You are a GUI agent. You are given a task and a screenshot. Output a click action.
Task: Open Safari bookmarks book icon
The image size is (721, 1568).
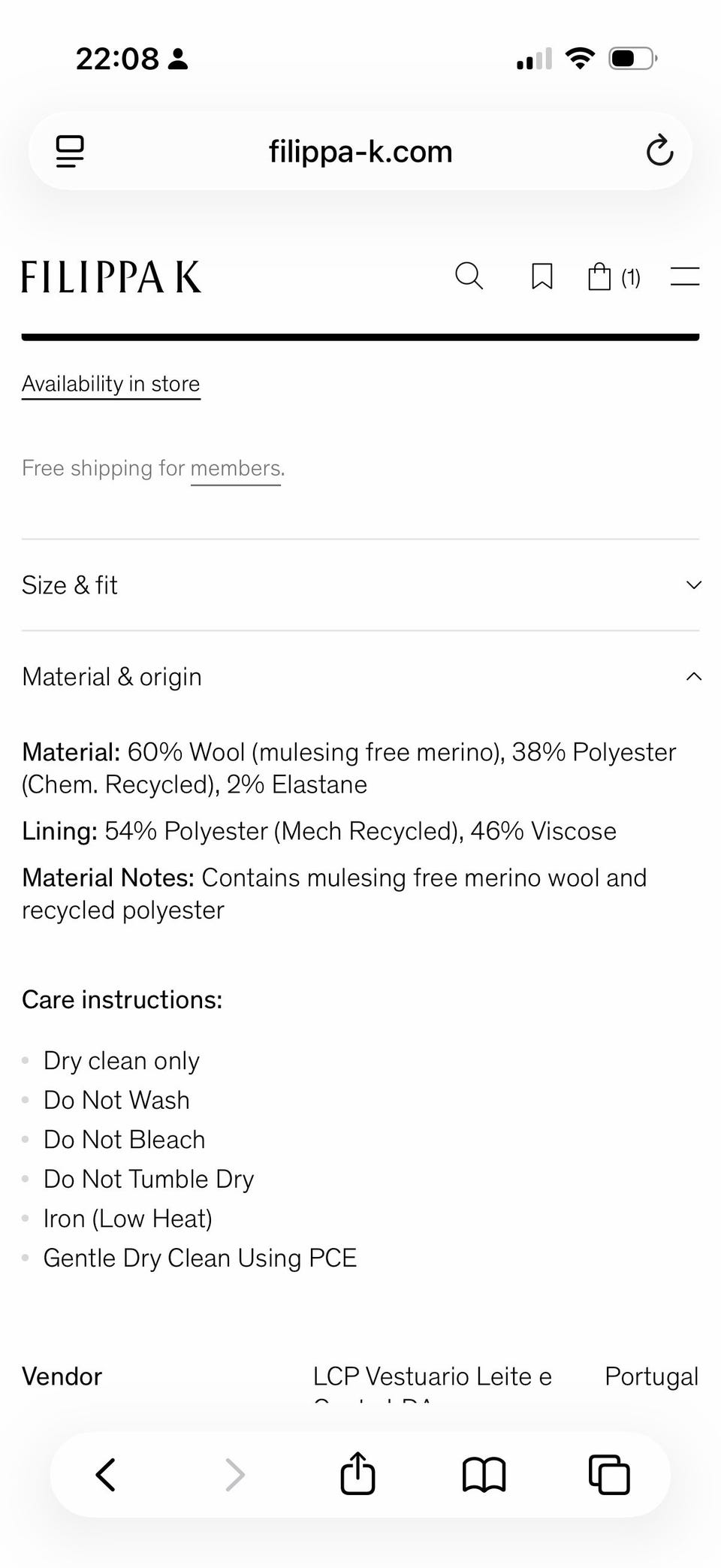(x=484, y=1474)
